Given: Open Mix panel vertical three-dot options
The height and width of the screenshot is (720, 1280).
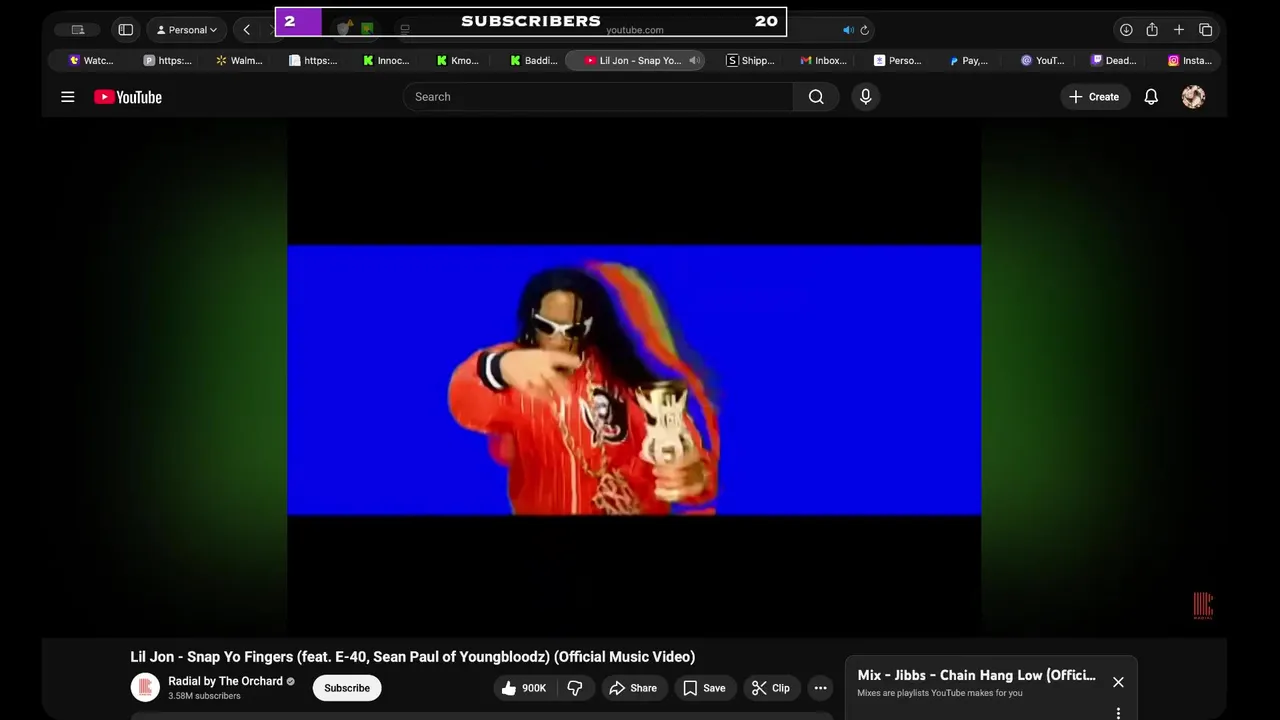Looking at the screenshot, I should pos(1118,713).
